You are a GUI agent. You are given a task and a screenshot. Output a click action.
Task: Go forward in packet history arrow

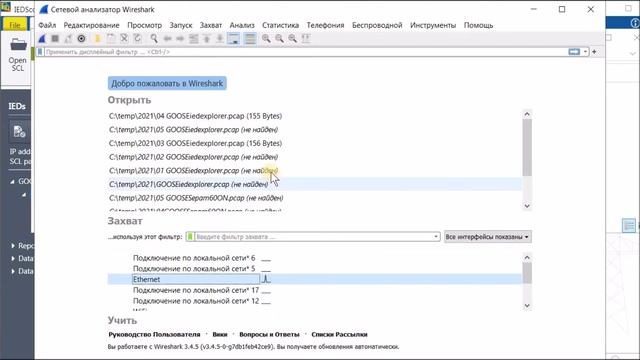coord(180,38)
